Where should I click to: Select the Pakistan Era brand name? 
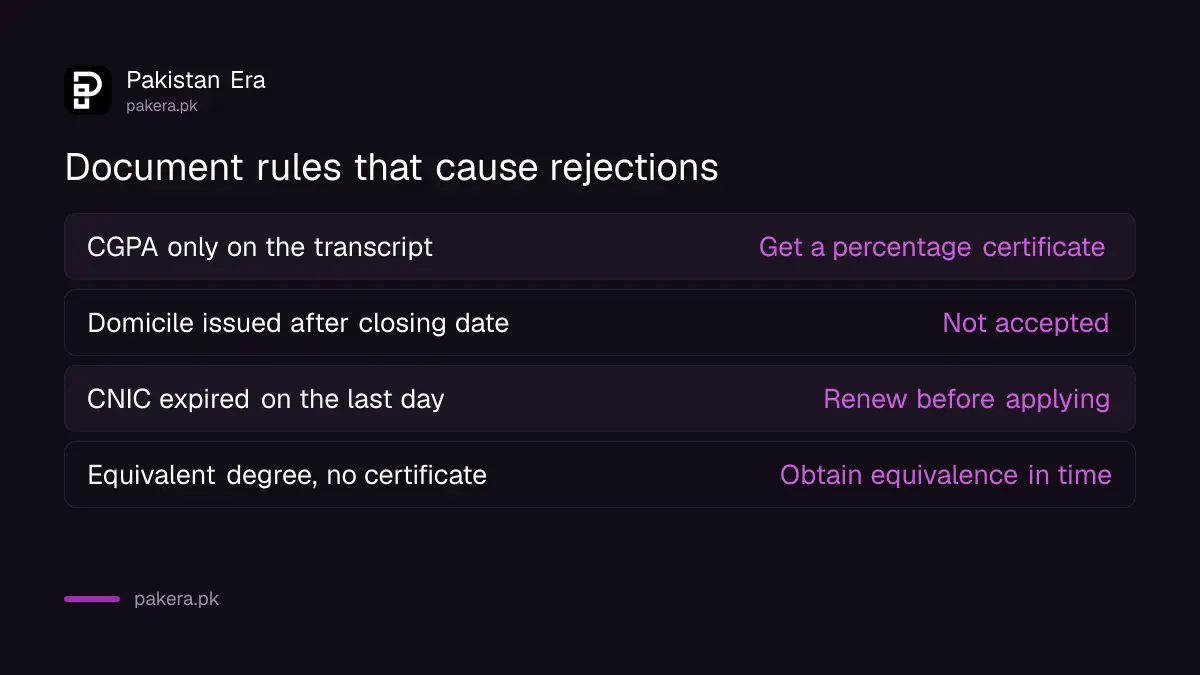click(x=196, y=80)
